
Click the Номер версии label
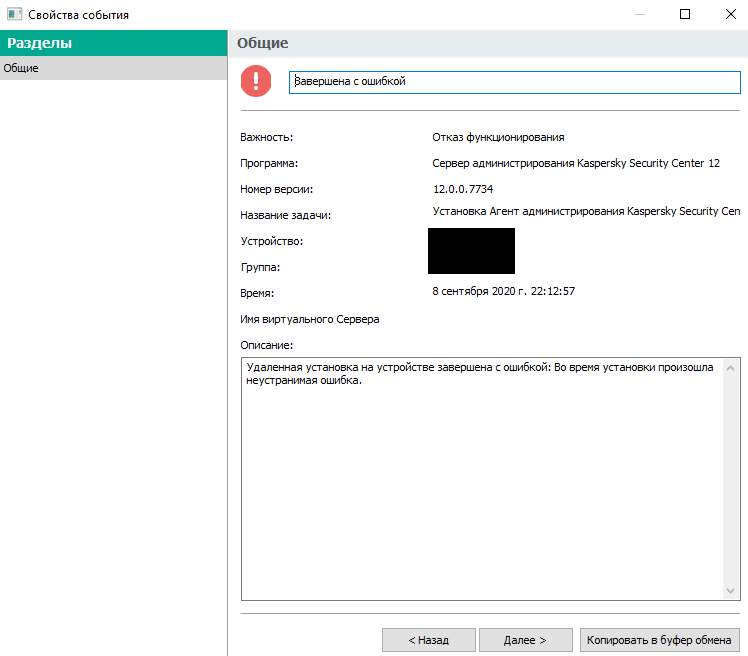[277, 189]
